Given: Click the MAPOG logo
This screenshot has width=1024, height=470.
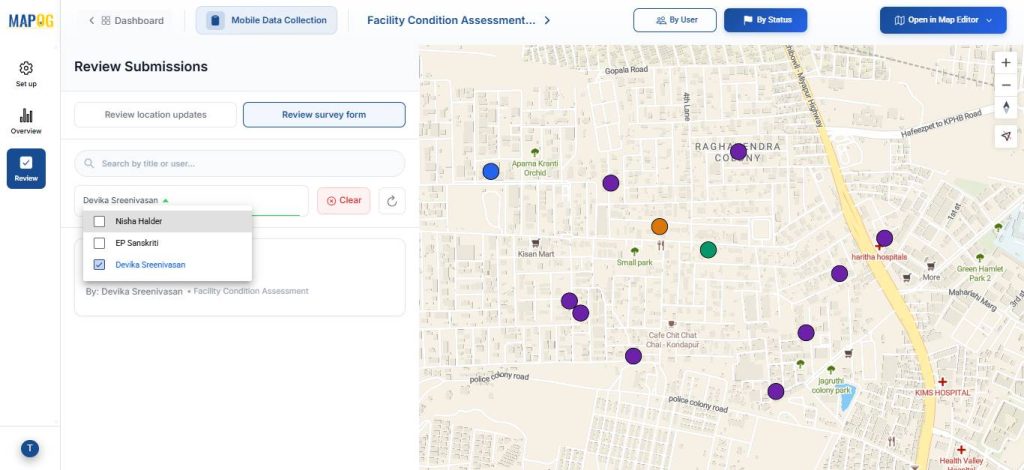Looking at the screenshot, I should [x=30, y=20].
